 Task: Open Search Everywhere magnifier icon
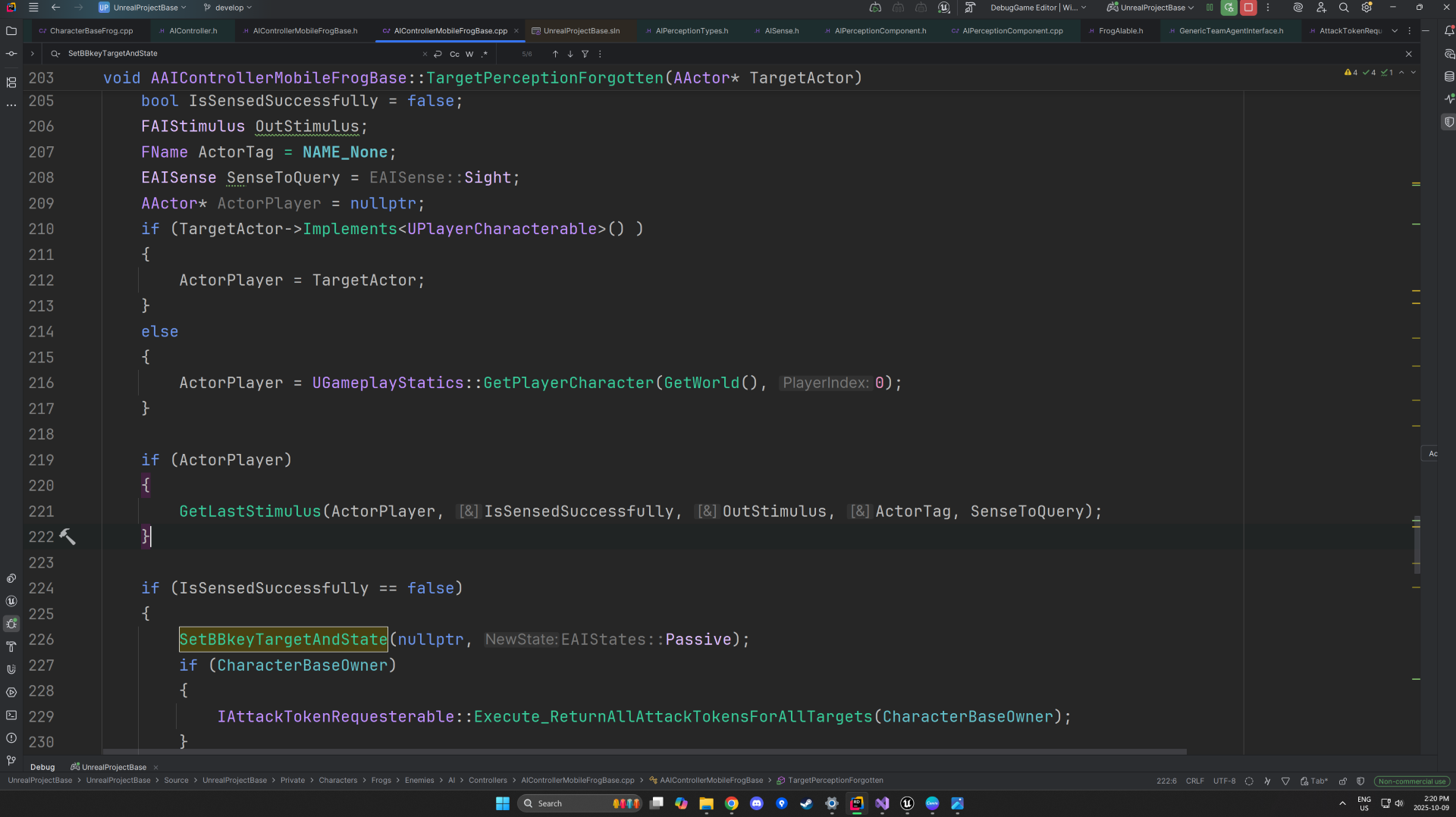pos(1344,8)
